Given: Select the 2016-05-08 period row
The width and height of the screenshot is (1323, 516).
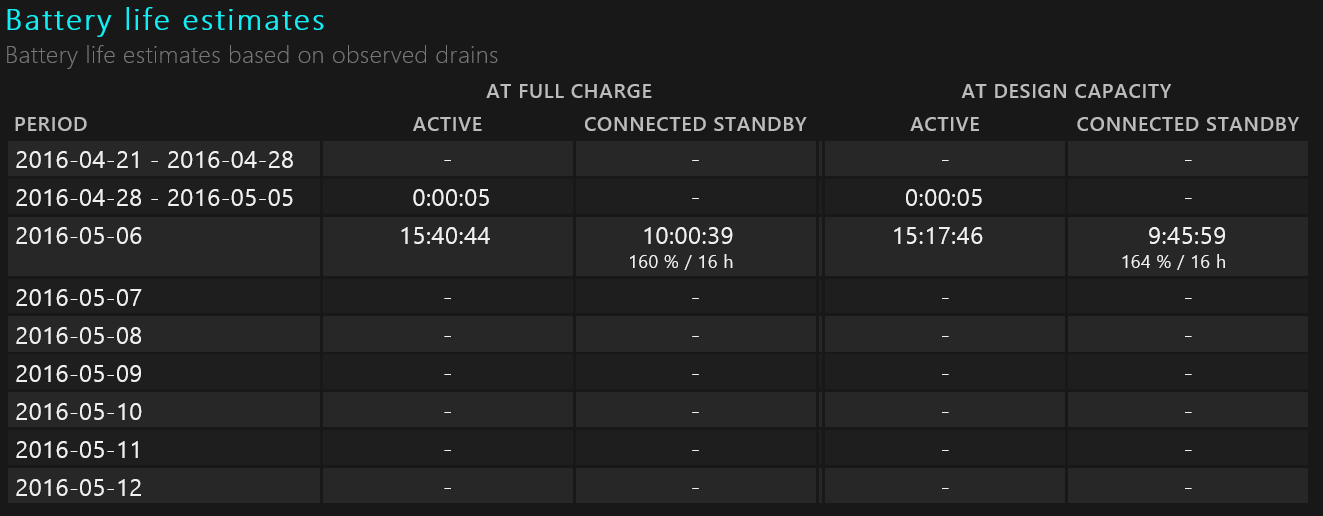Looking at the screenshot, I should click(x=658, y=335).
